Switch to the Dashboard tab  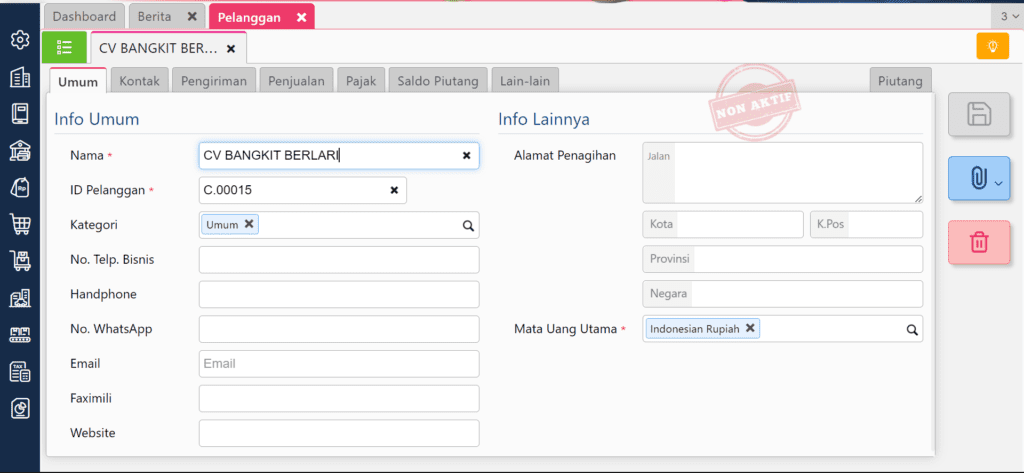click(x=84, y=17)
